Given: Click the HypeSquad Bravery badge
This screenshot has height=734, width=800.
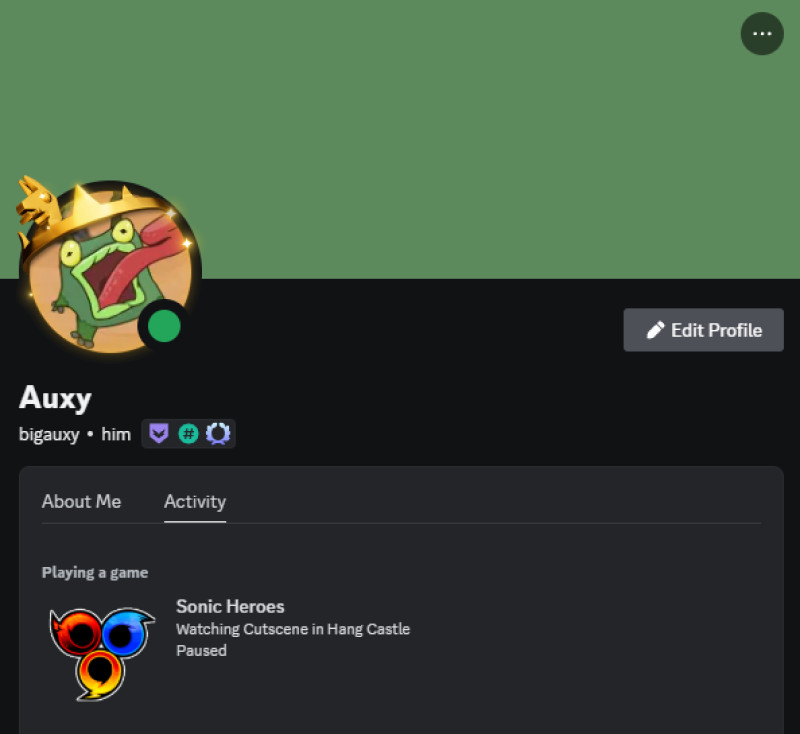Looking at the screenshot, I should (159, 434).
